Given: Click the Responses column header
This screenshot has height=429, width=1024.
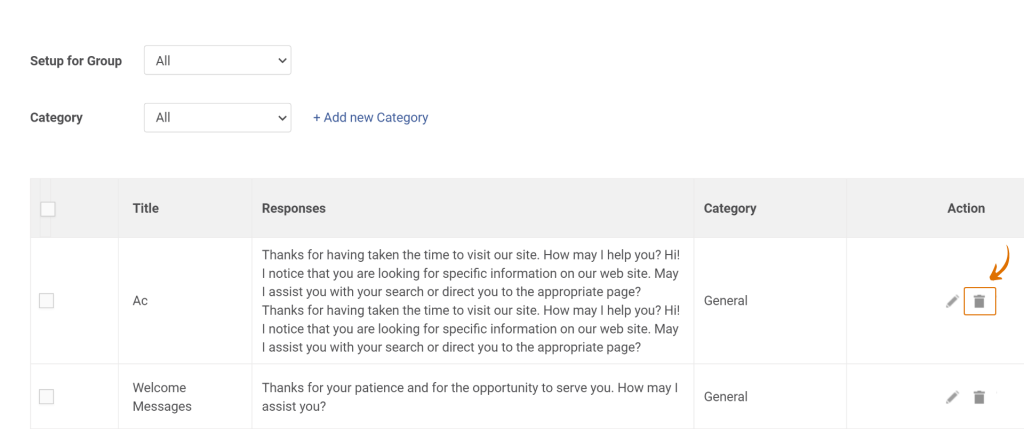Looking at the screenshot, I should (x=294, y=208).
